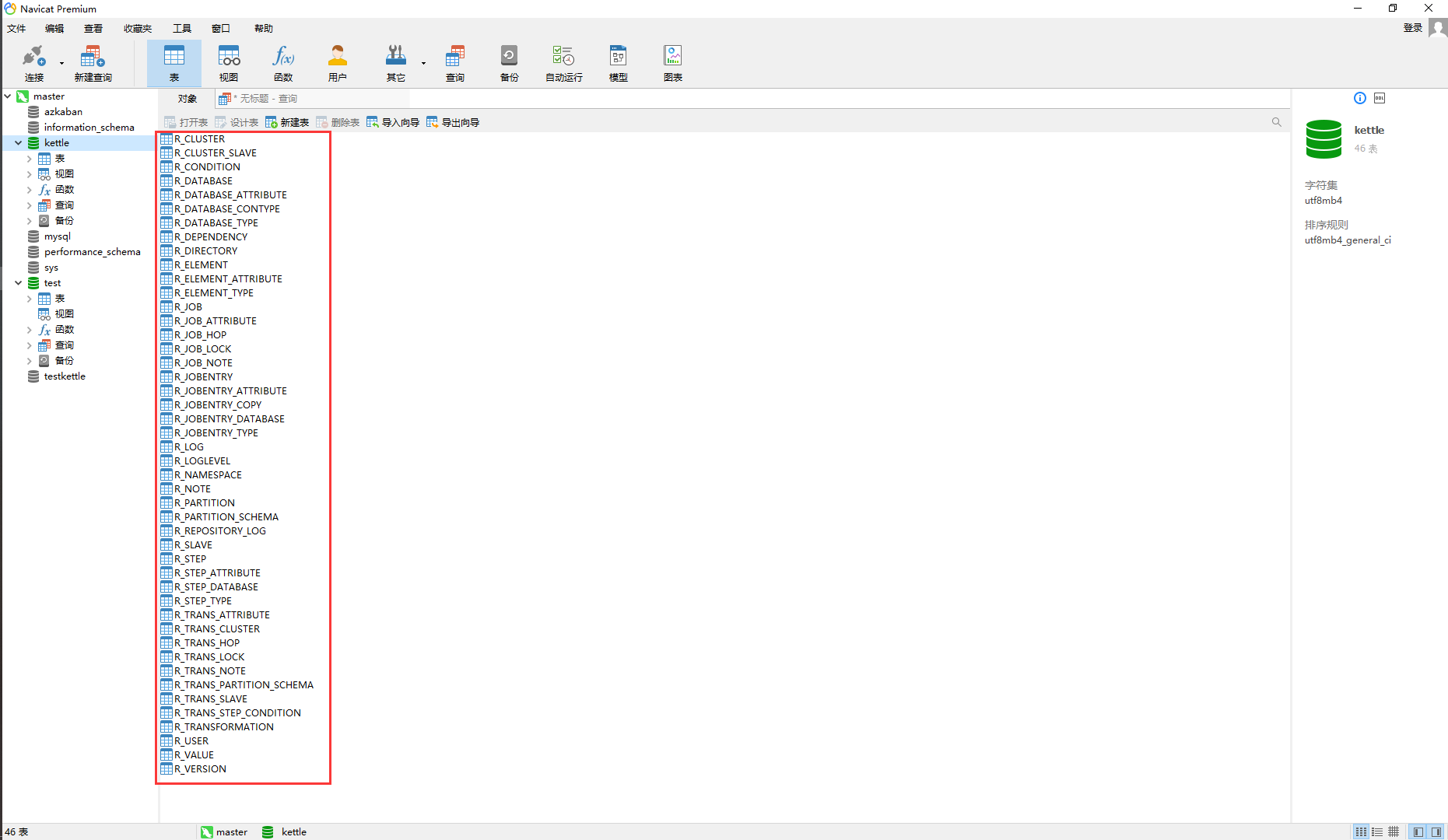
Task: Click the user avatar icon beside 登录
Action: [1438, 28]
